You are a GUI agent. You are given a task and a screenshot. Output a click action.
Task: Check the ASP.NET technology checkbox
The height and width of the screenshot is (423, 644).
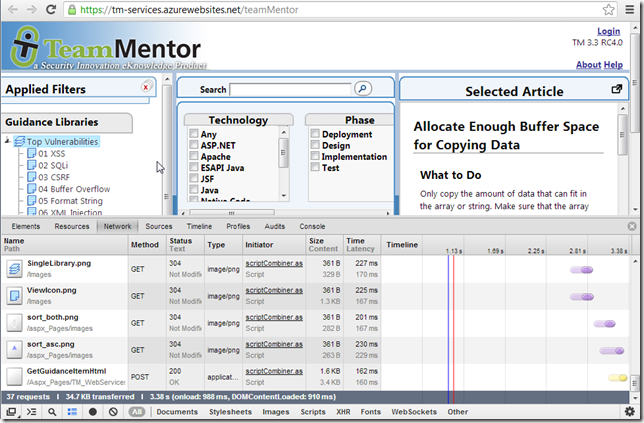(194, 146)
